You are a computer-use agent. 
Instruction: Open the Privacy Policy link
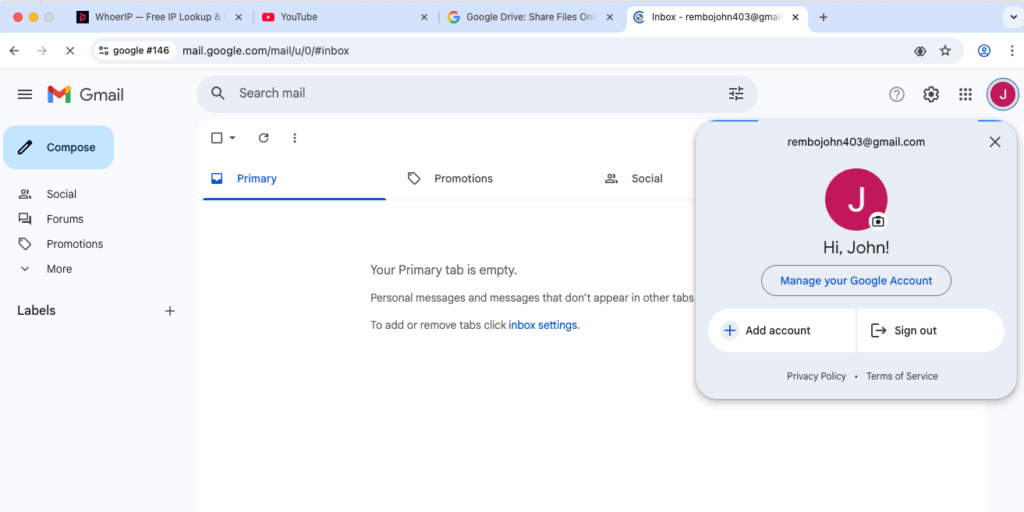[x=816, y=376]
